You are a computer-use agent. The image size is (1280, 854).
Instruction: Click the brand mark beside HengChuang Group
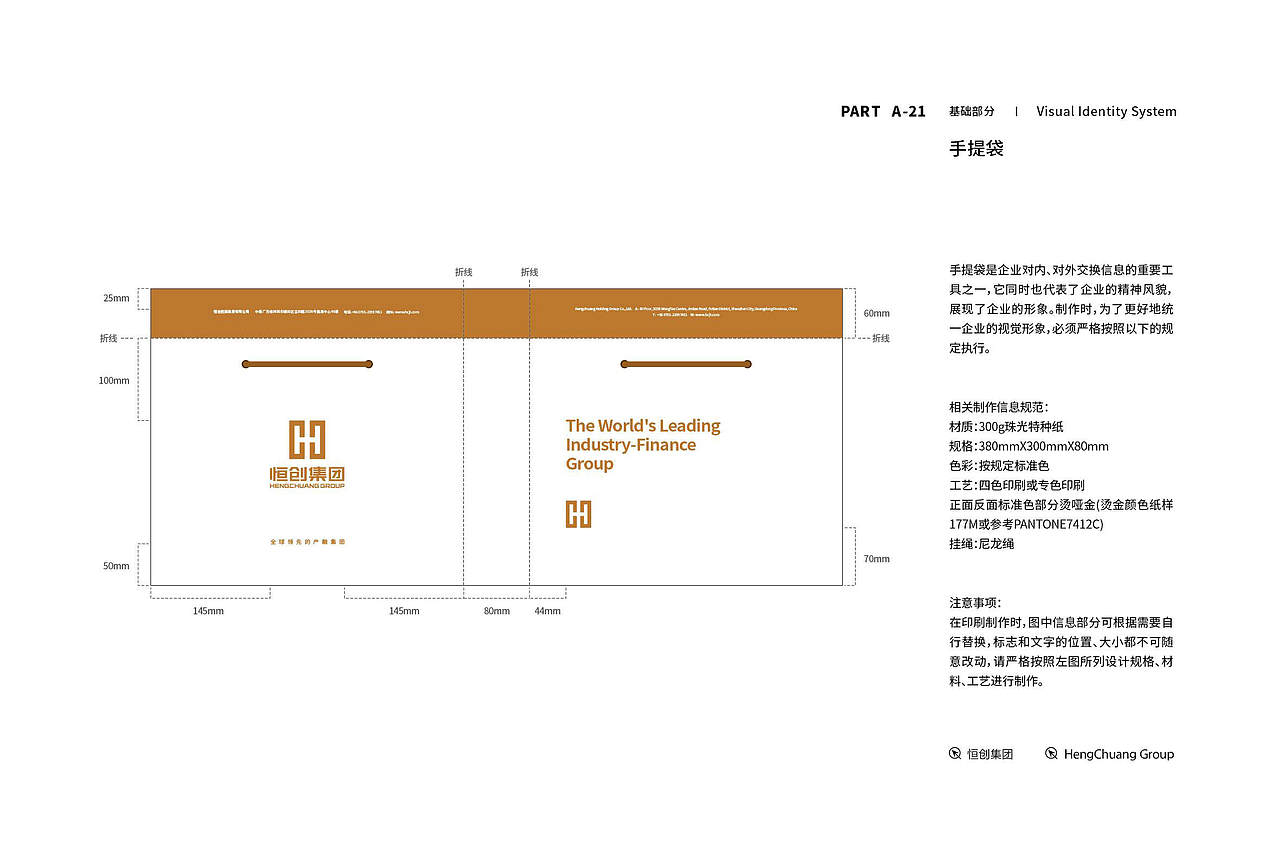point(1050,754)
